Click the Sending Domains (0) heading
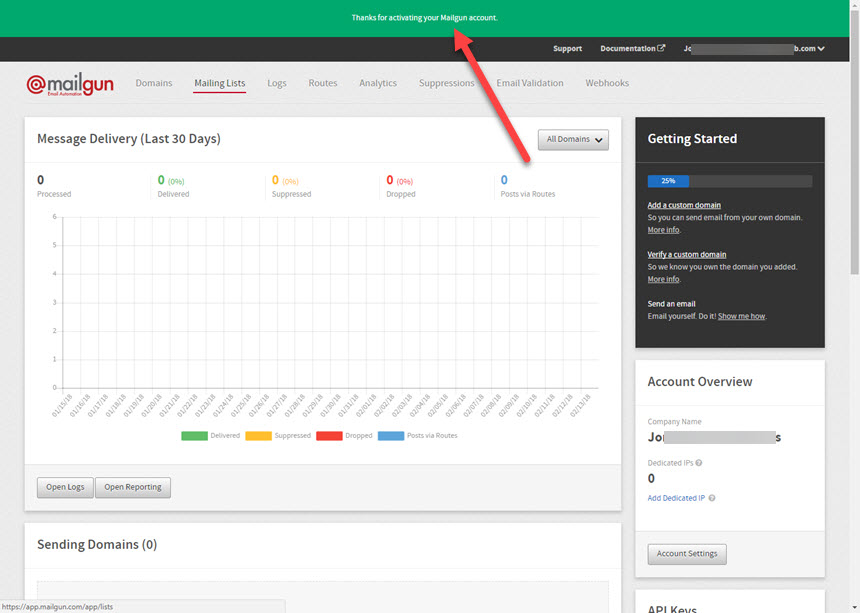 pyautogui.click(x=97, y=544)
